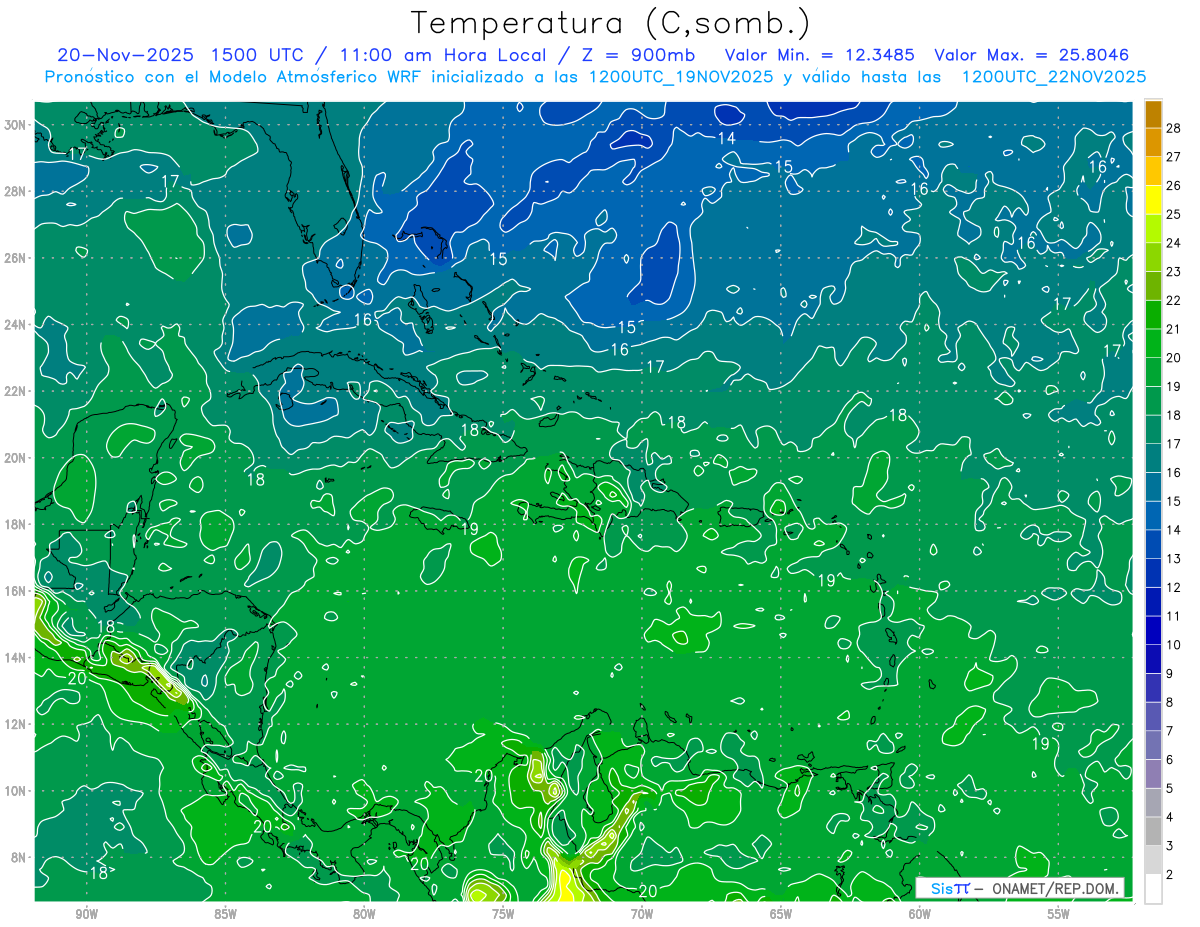Click the "85W" longitude axis label
1200x927 pixels.
[225, 914]
